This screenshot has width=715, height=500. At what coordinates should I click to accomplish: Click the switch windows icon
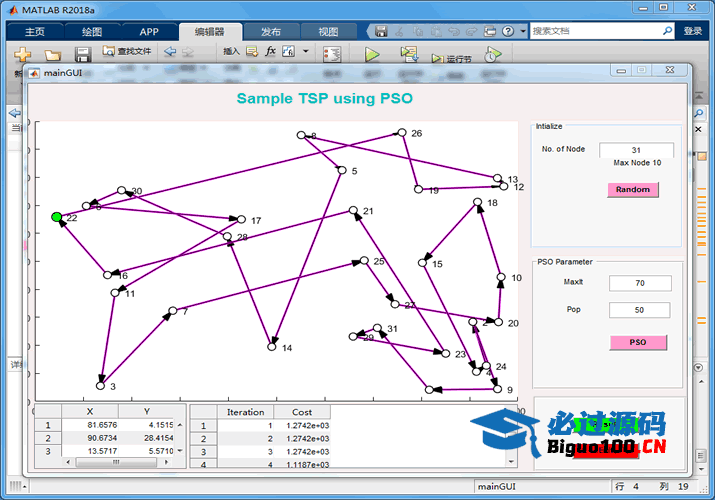coord(490,31)
